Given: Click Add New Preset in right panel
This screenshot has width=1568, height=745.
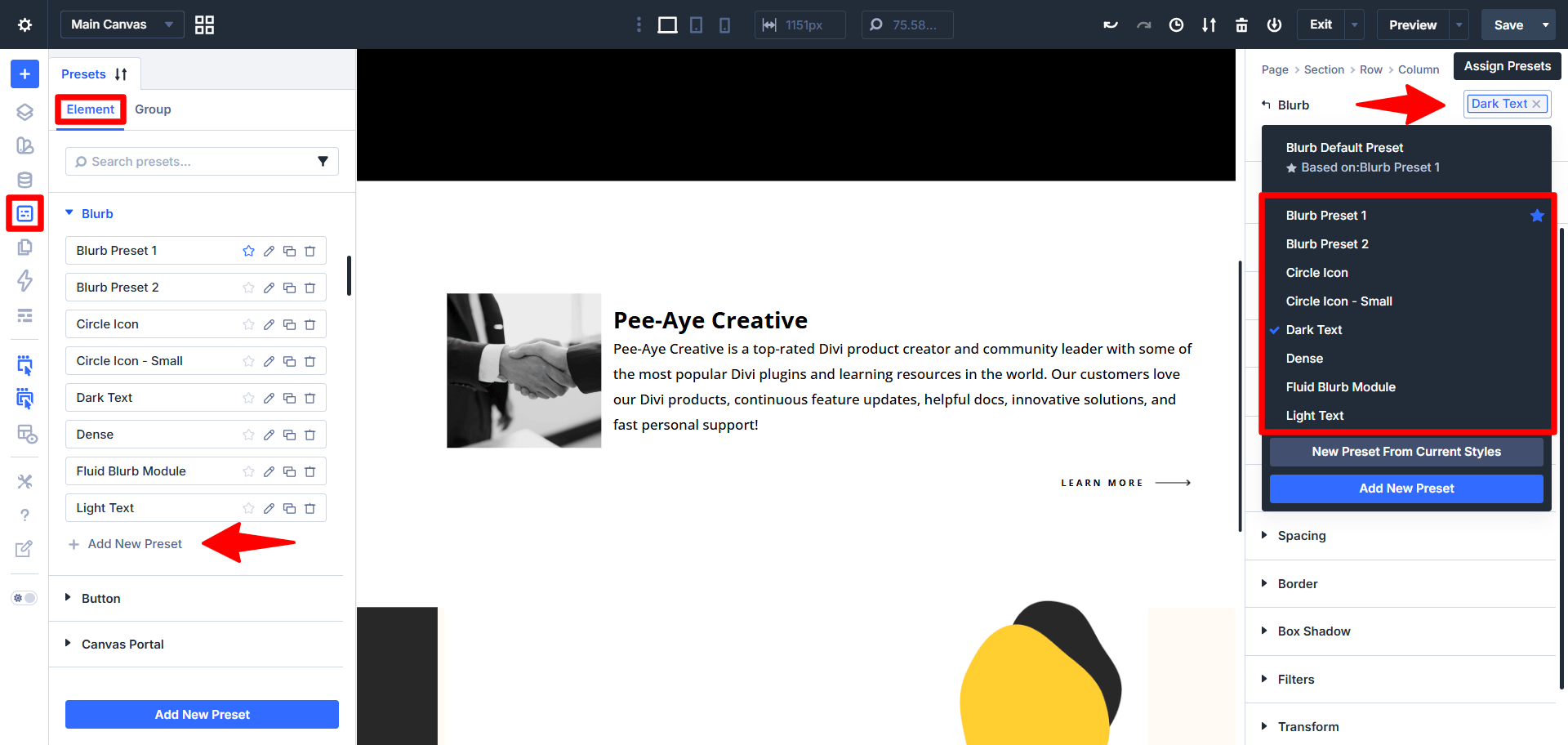Looking at the screenshot, I should (1406, 488).
